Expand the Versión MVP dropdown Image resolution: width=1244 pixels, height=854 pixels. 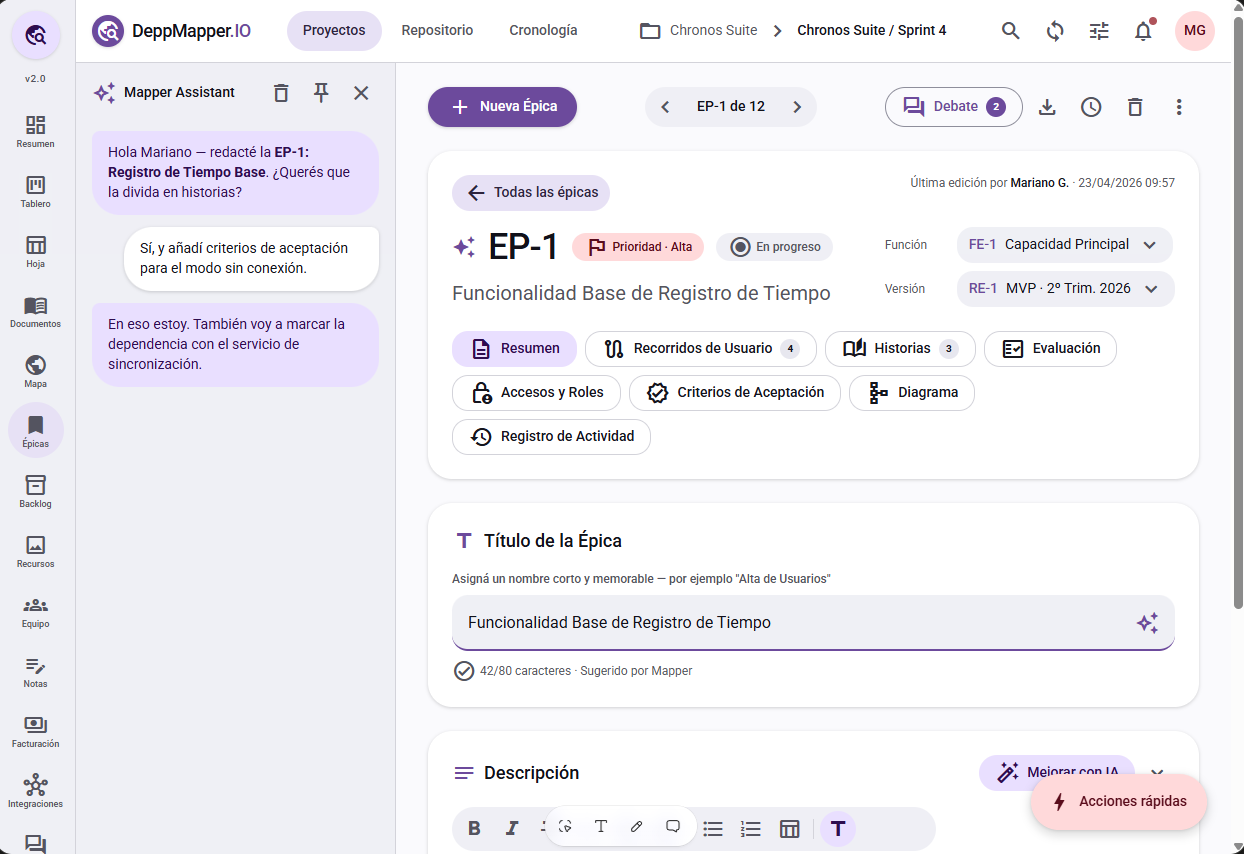(x=1065, y=289)
